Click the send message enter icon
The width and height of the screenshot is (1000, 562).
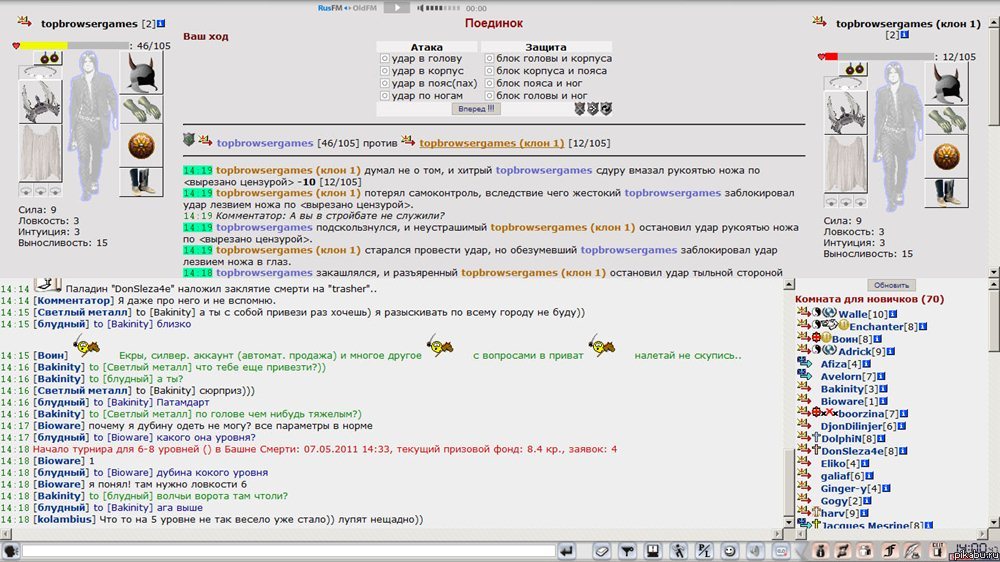567,551
